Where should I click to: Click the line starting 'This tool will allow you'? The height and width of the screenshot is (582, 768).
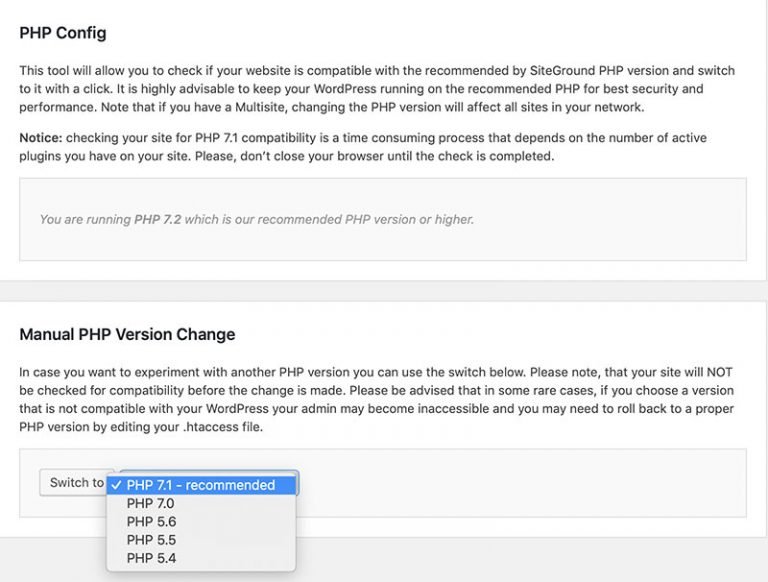coord(377,71)
